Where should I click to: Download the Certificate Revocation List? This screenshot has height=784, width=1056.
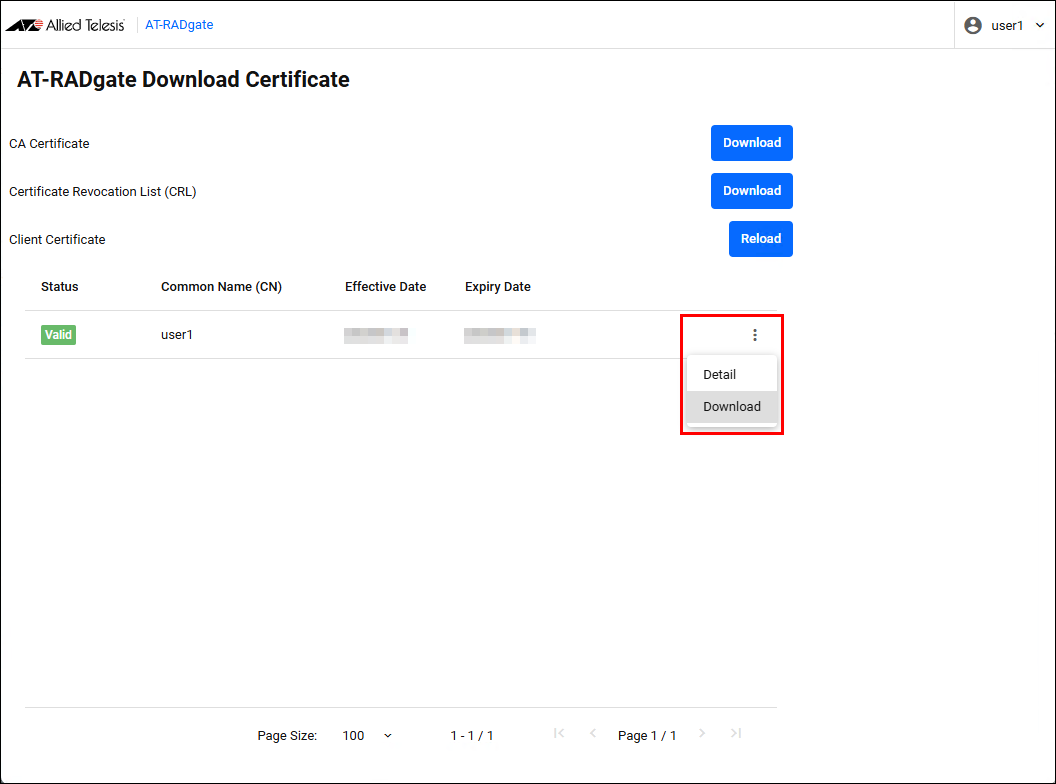pyautogui.click(x=752, y=191)
